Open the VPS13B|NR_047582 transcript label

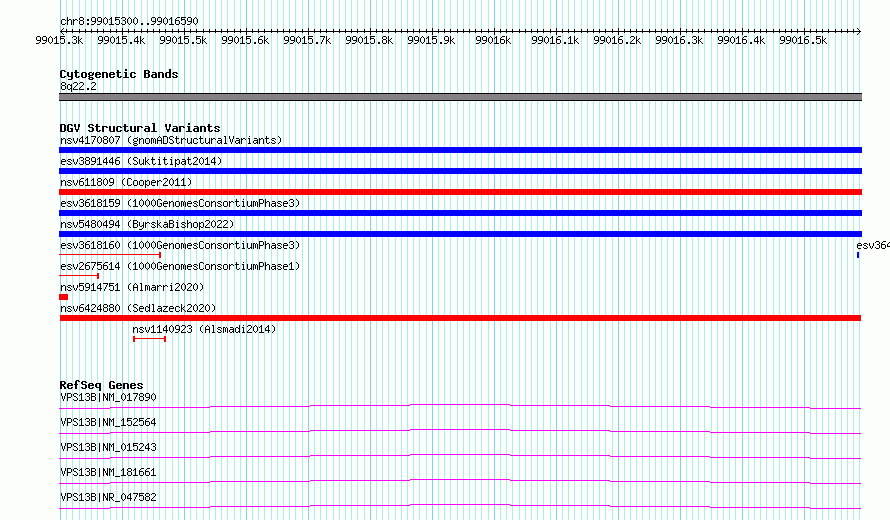[x=108, y=497]
